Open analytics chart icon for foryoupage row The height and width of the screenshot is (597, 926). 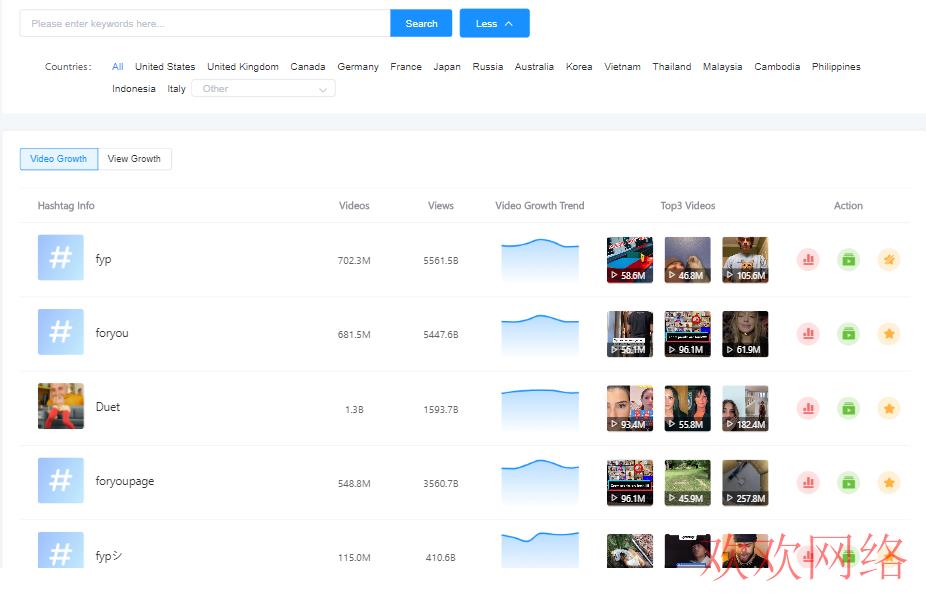pyautogui.click(x=808, y=482)
